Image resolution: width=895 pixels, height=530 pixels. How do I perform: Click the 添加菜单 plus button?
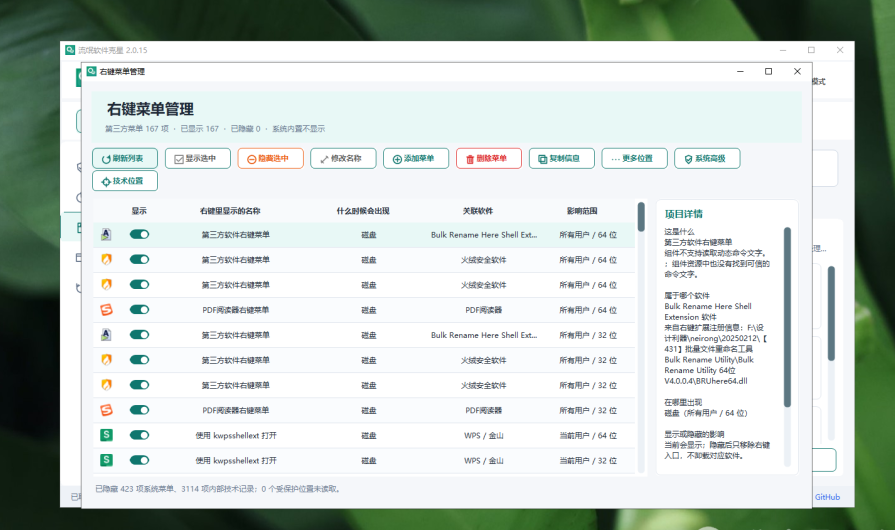pos(416,159)
